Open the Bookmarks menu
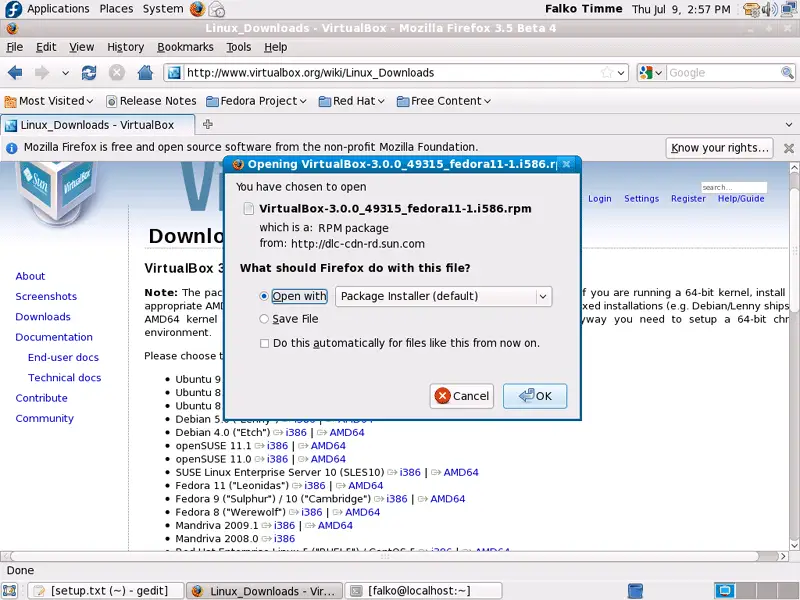 click(x=185, y=47)
